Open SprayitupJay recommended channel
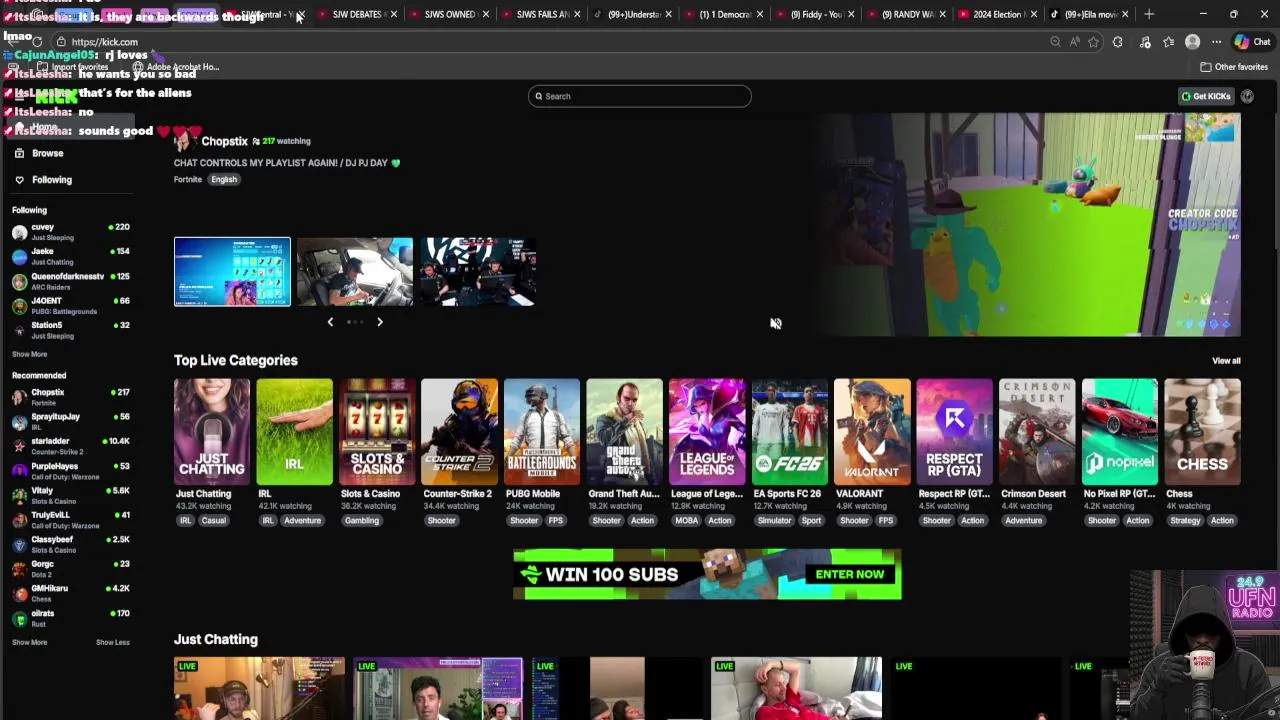 (70, 421)
